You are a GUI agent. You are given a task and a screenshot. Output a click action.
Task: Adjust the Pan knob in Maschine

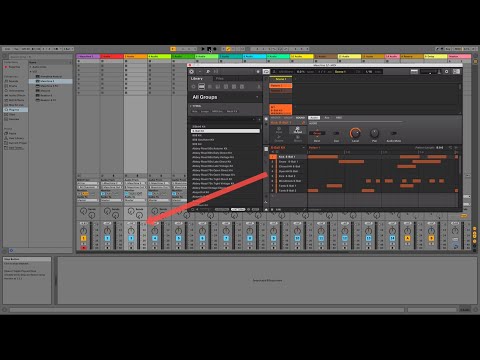(x=374, y=133)
